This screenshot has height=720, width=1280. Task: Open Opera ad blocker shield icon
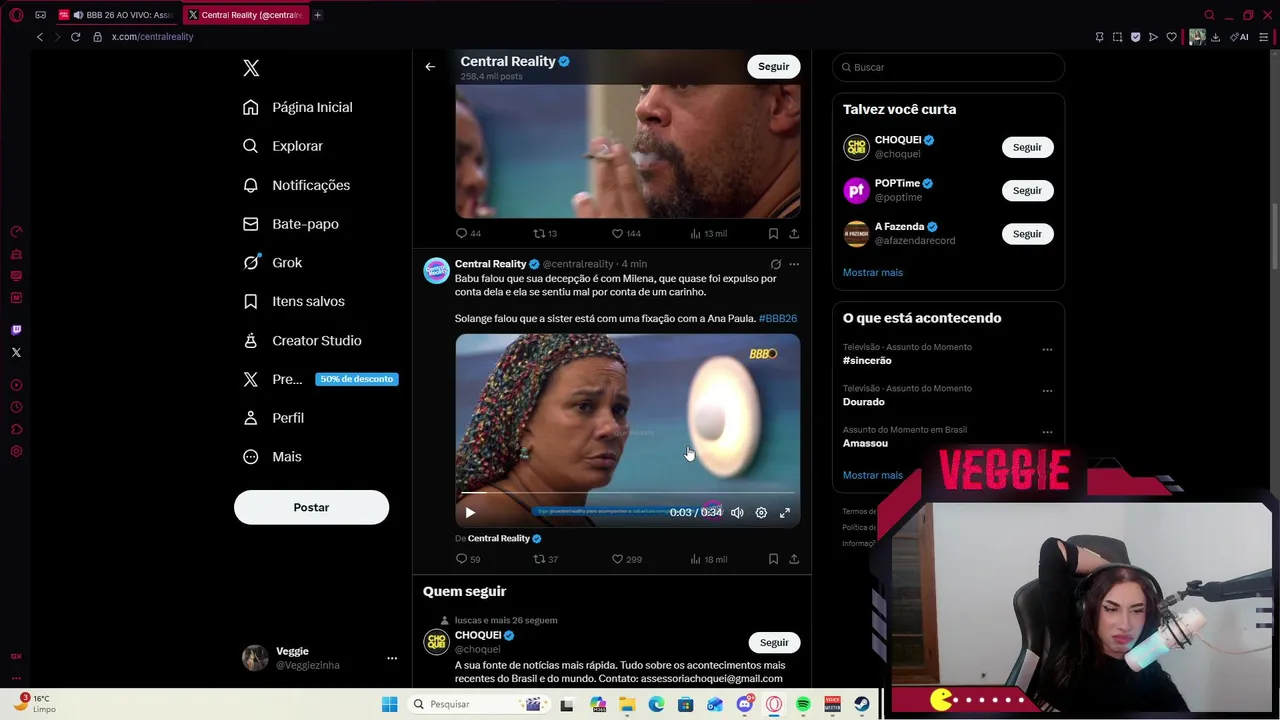(x=1135, y=37)
